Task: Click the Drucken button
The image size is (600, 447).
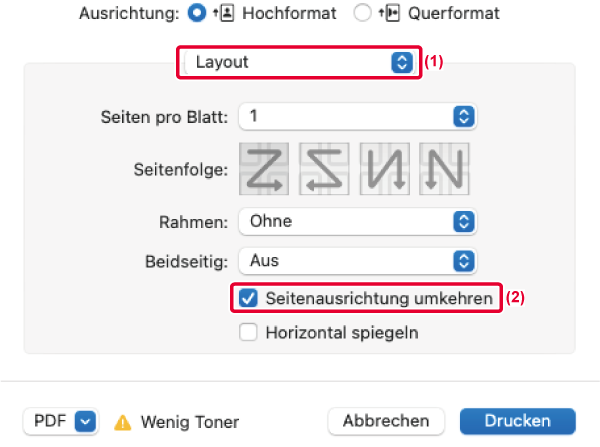Action: pyautogui.click(x=518, y=421)
